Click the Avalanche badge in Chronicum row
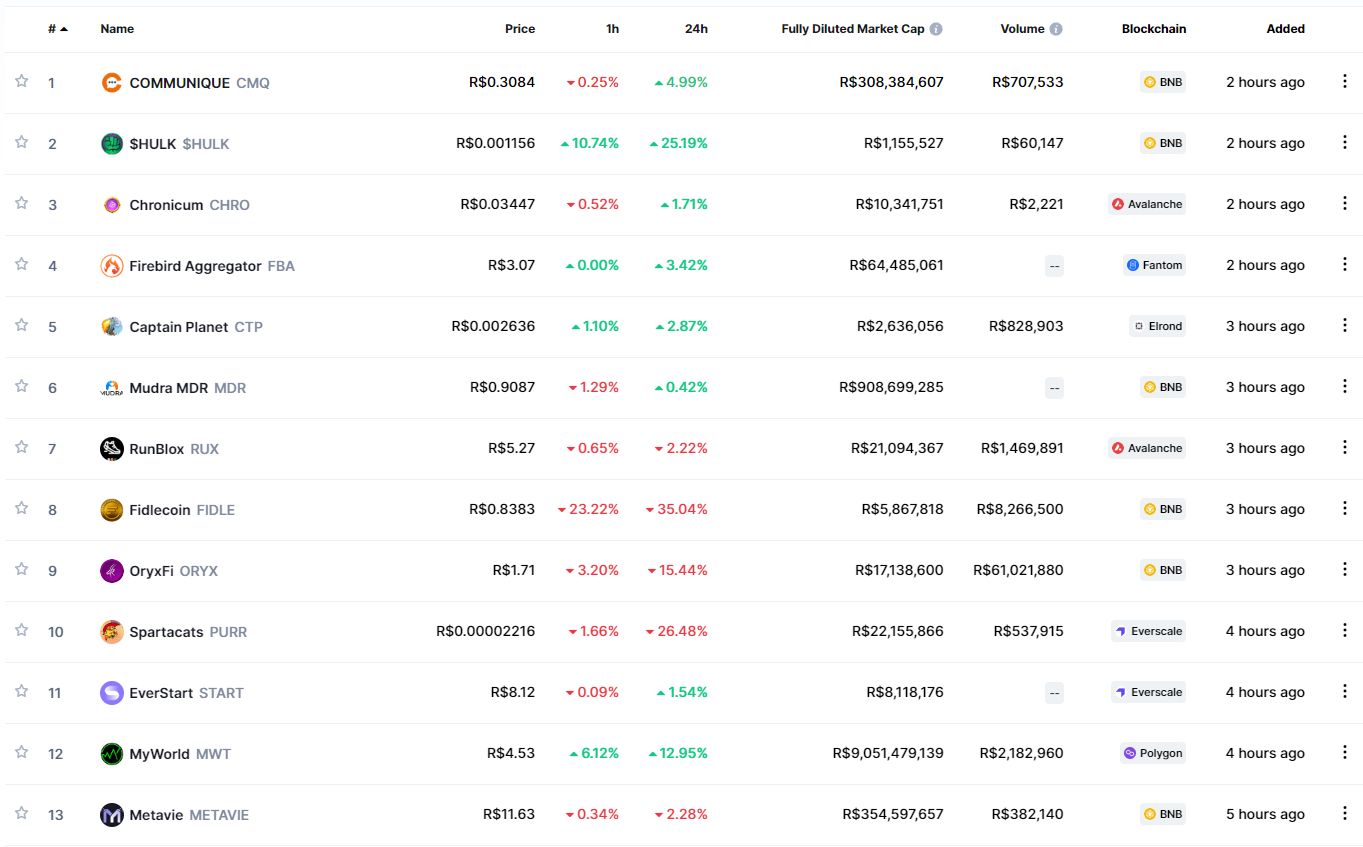This screenshot has width=1363, height=847. [1146, 204]
